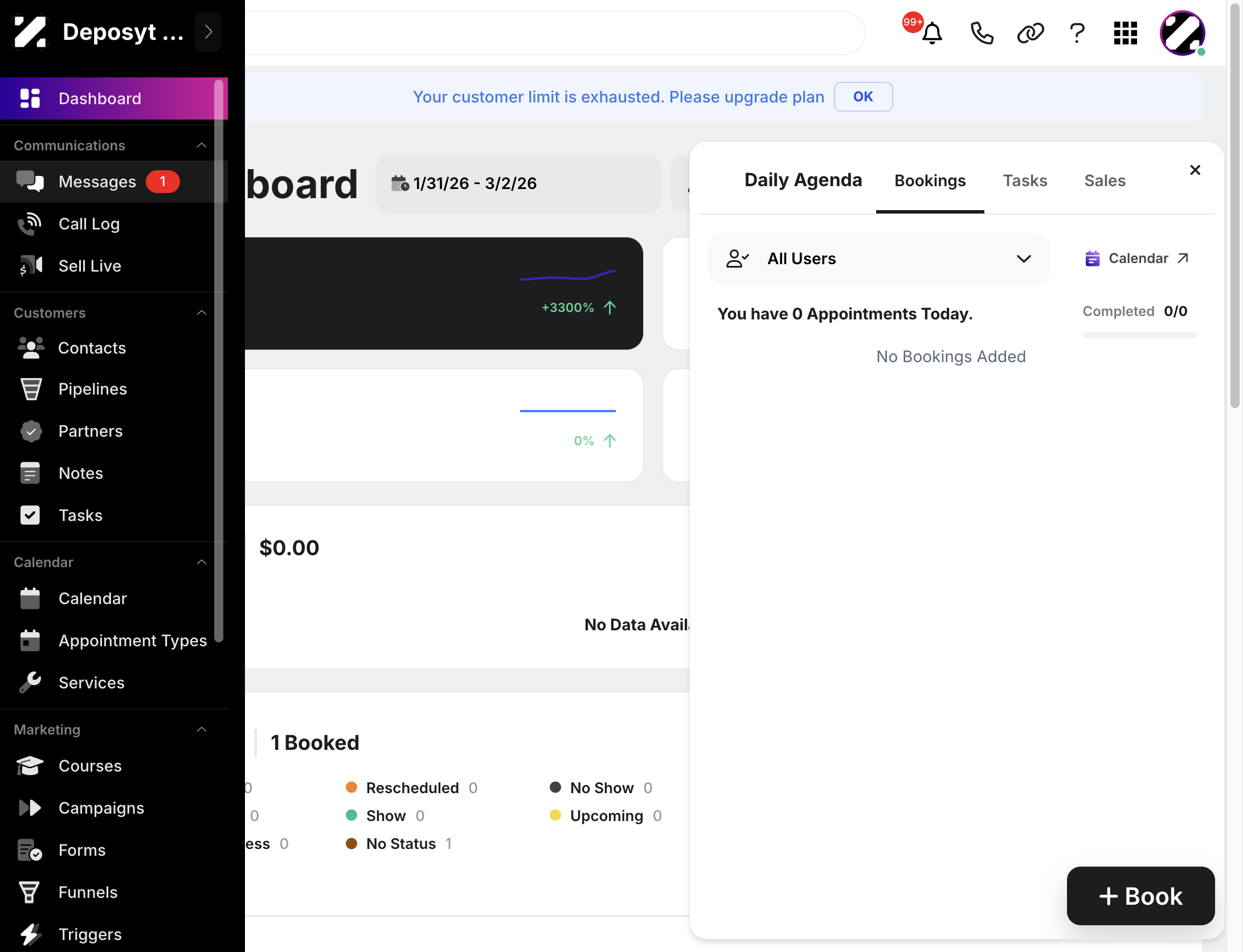Open Pipelines section

114,389
